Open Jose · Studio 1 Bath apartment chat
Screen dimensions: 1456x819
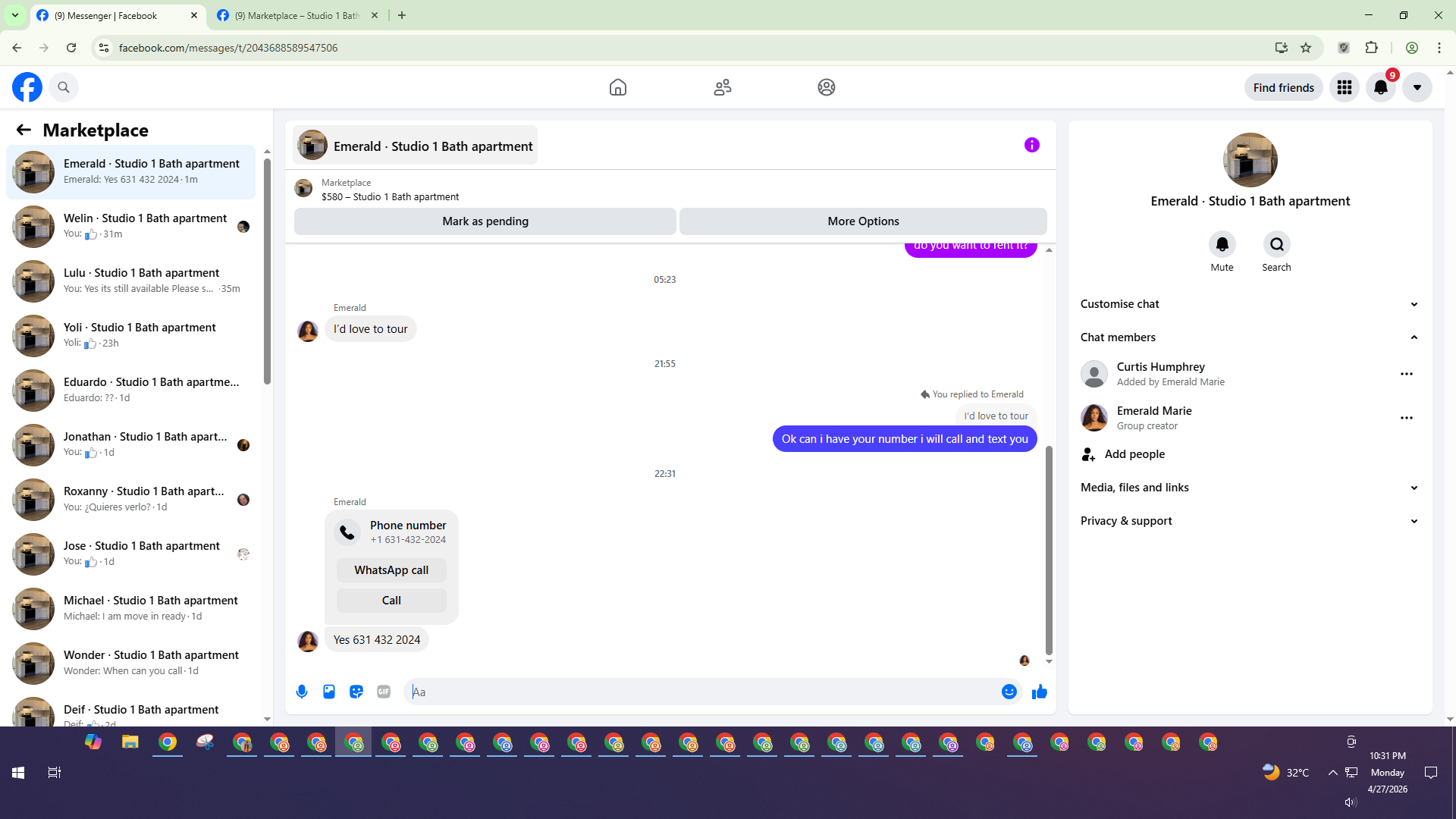point(131,554)
